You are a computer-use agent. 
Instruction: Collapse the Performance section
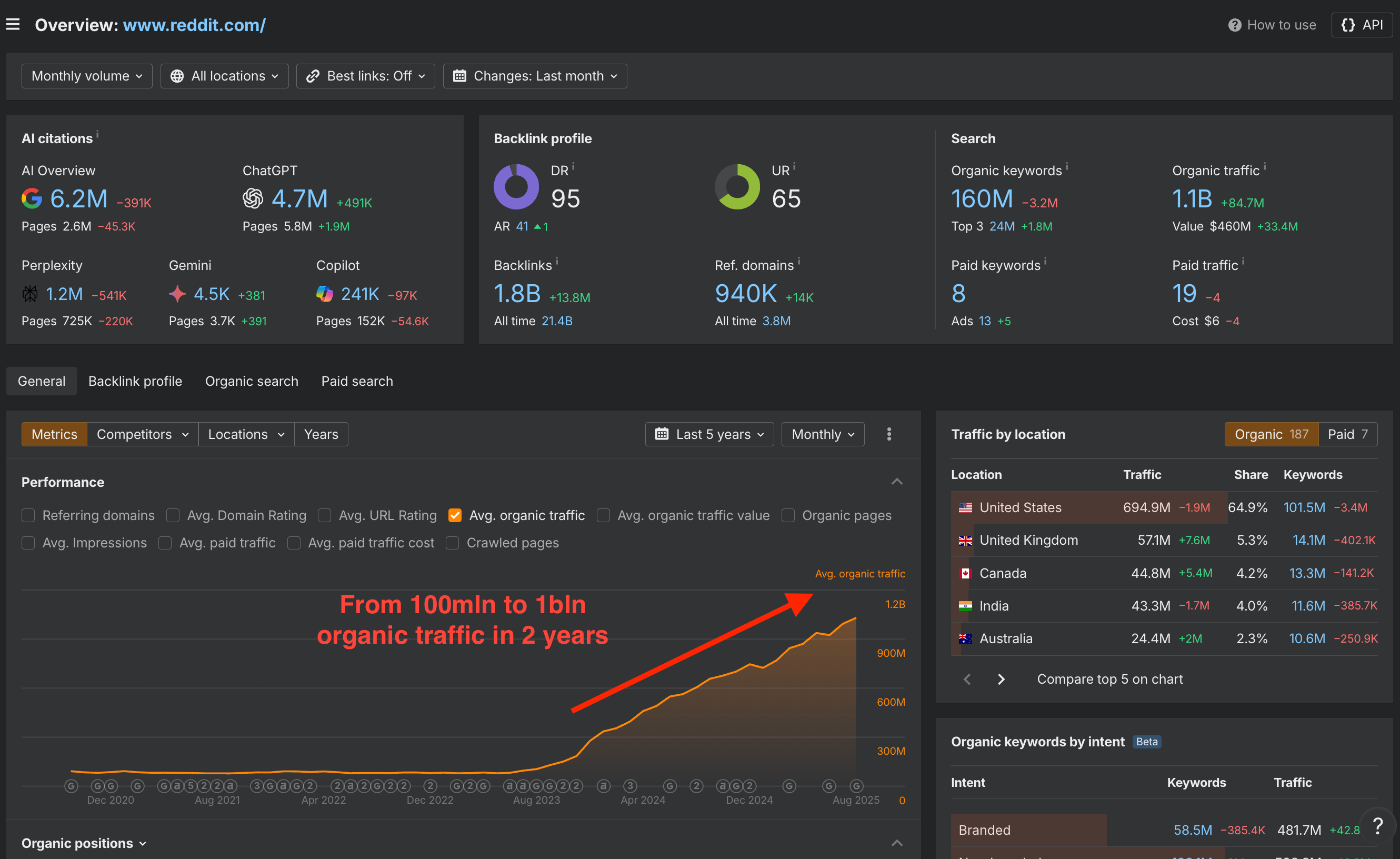click(x=897, y=482)
